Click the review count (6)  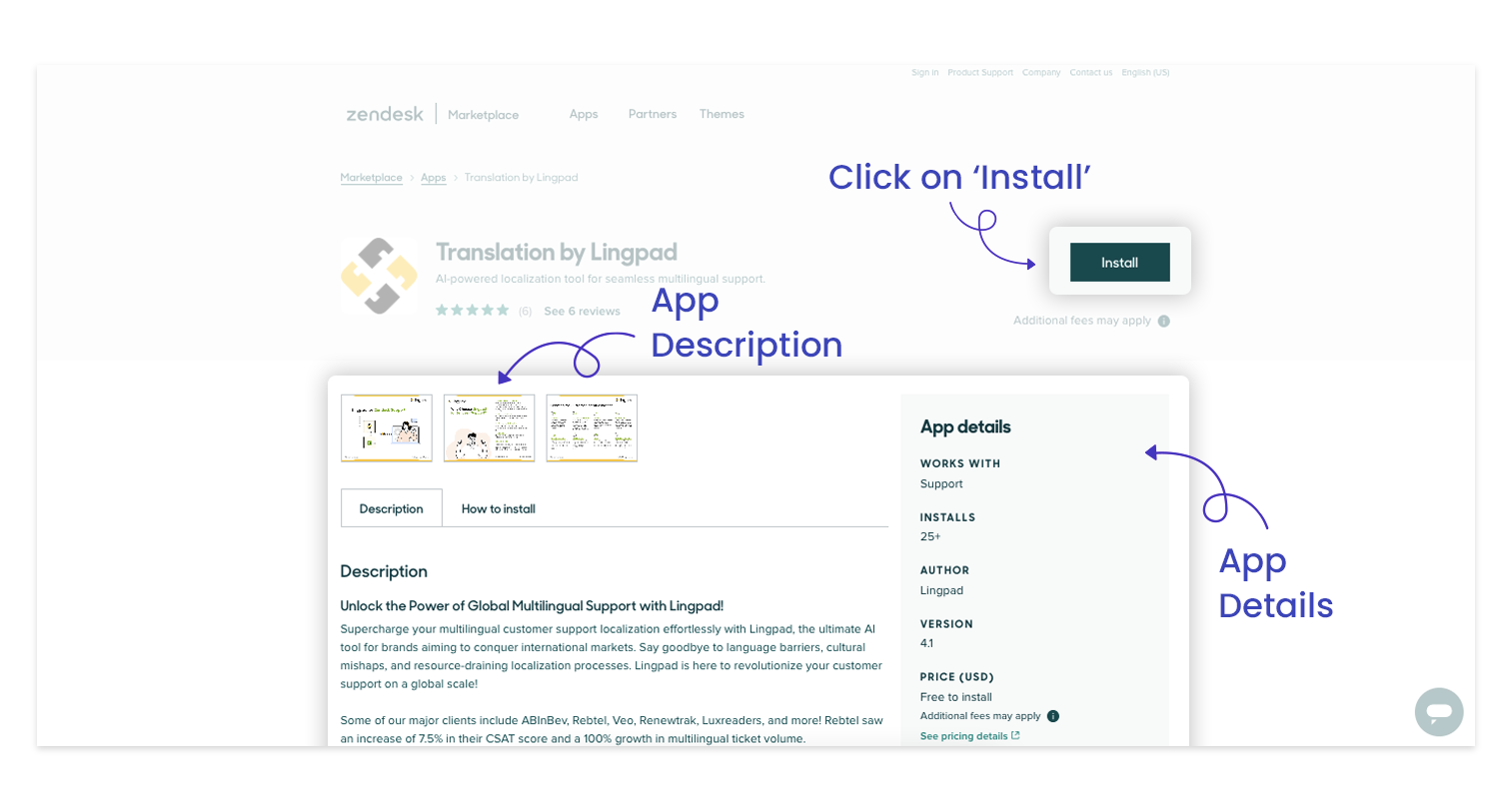[x=526, y=312]
